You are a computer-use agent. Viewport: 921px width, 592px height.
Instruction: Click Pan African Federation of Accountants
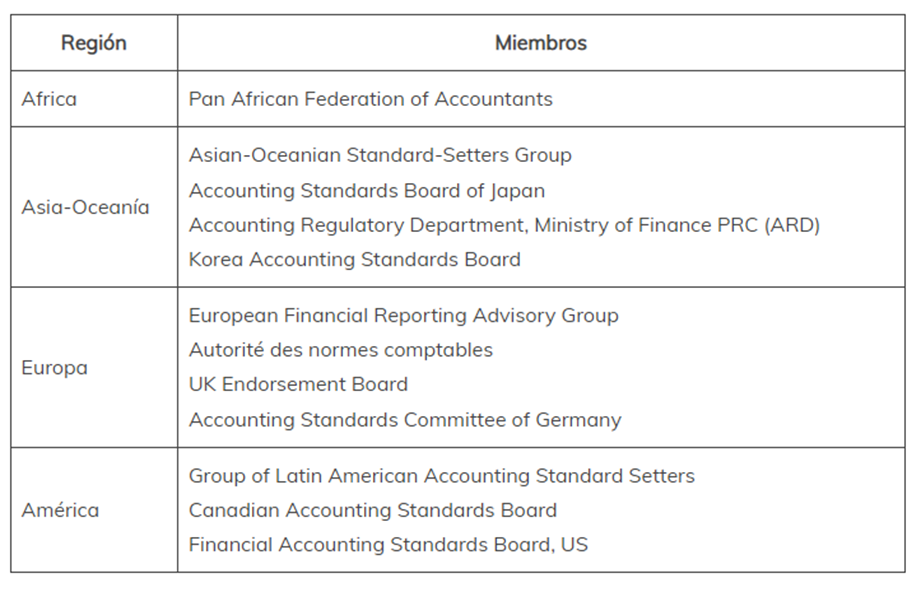pyautogui.click(x=371, y=99)
